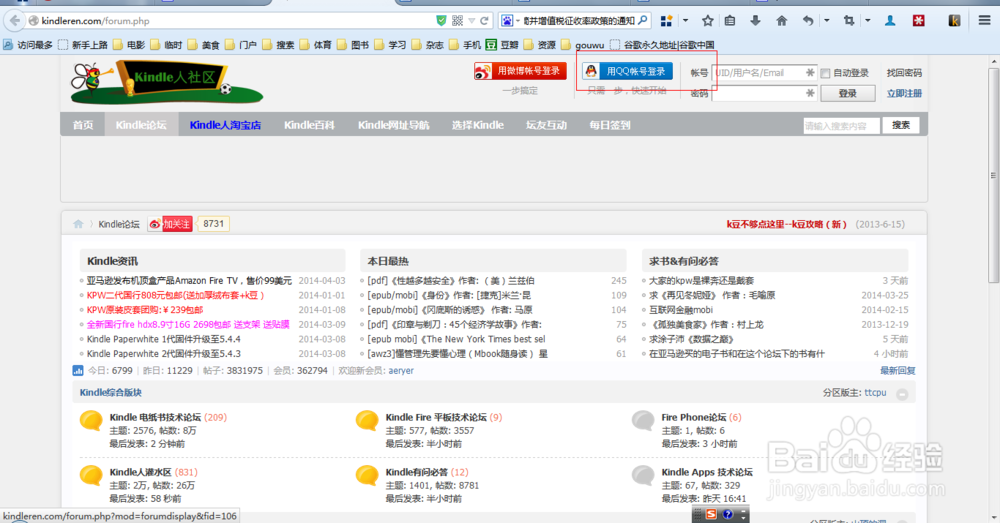Open the 首页 nav tab

click(83, 125)
